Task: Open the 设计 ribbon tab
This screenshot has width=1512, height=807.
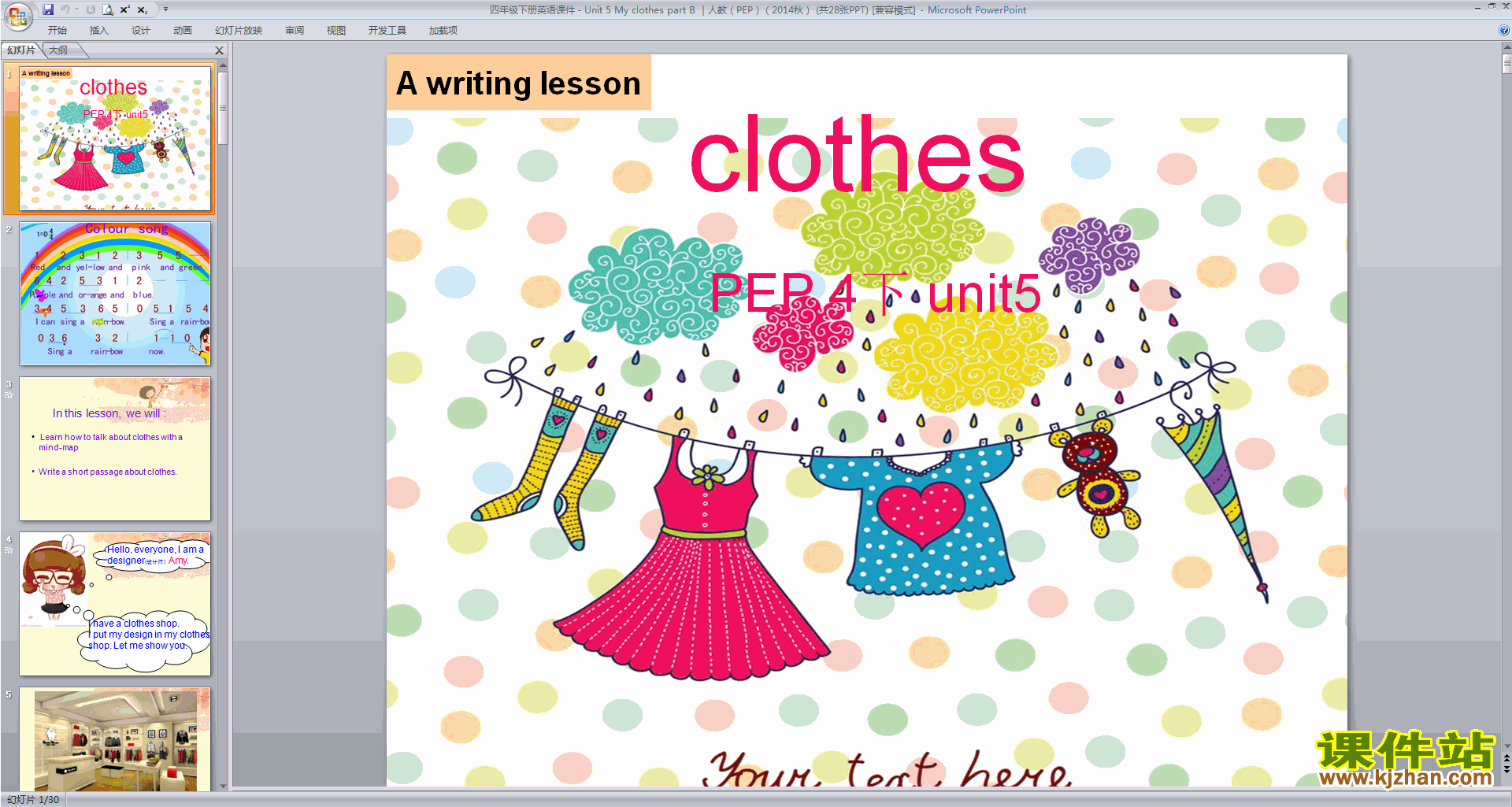Action: click(141, 30)
